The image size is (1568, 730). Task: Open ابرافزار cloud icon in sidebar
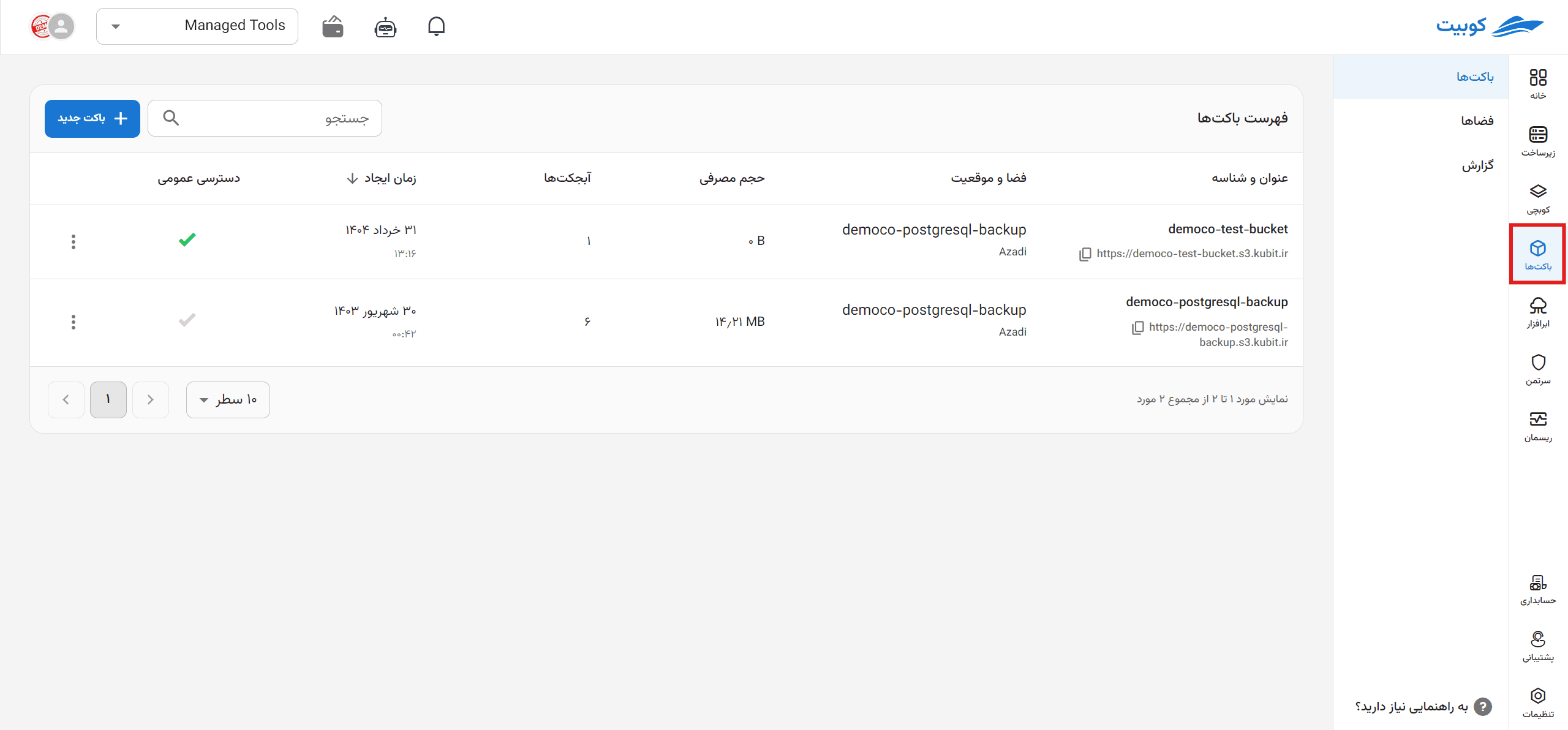coord(1538,312)
